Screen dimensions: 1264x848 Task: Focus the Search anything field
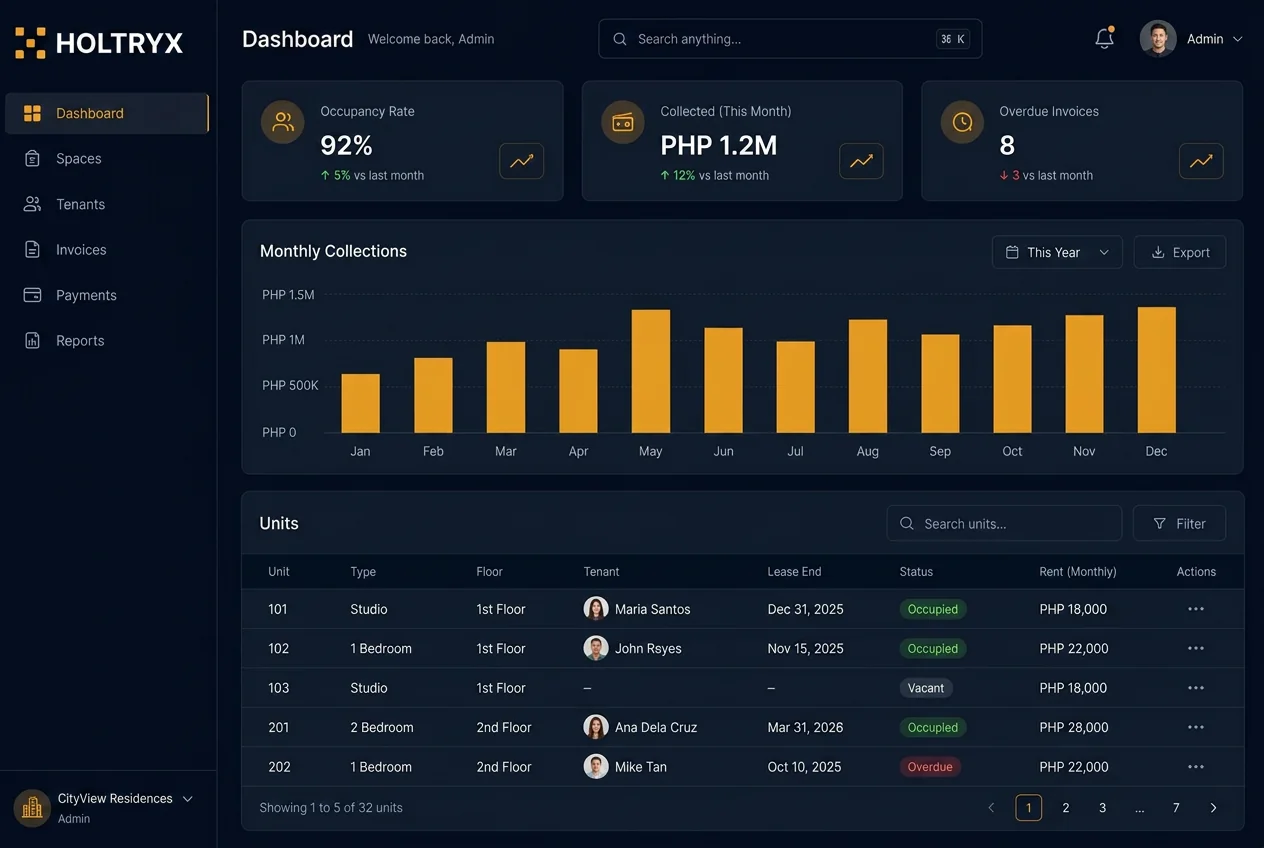pos(790,39)
